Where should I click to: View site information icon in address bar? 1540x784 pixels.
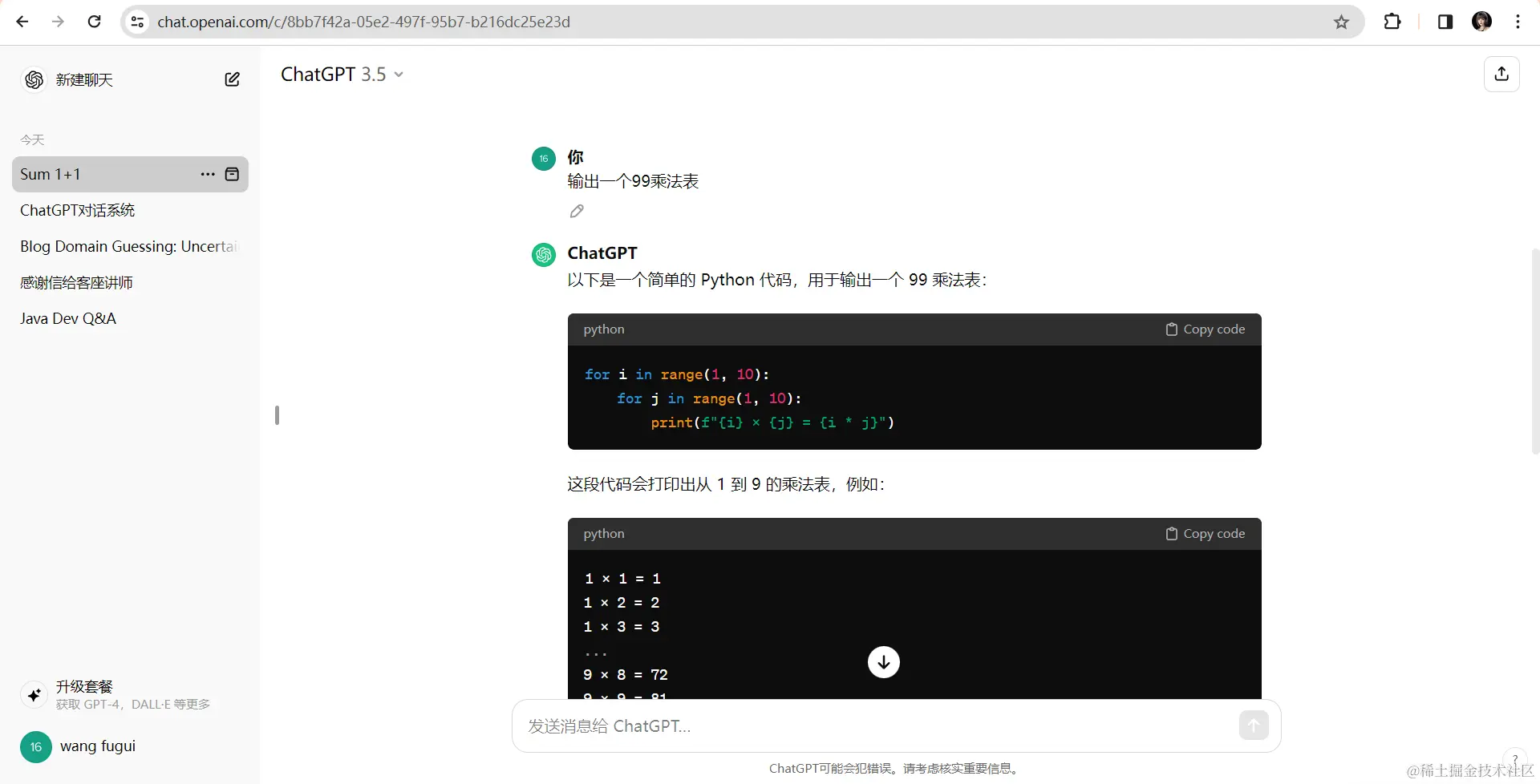coord(138,22)
